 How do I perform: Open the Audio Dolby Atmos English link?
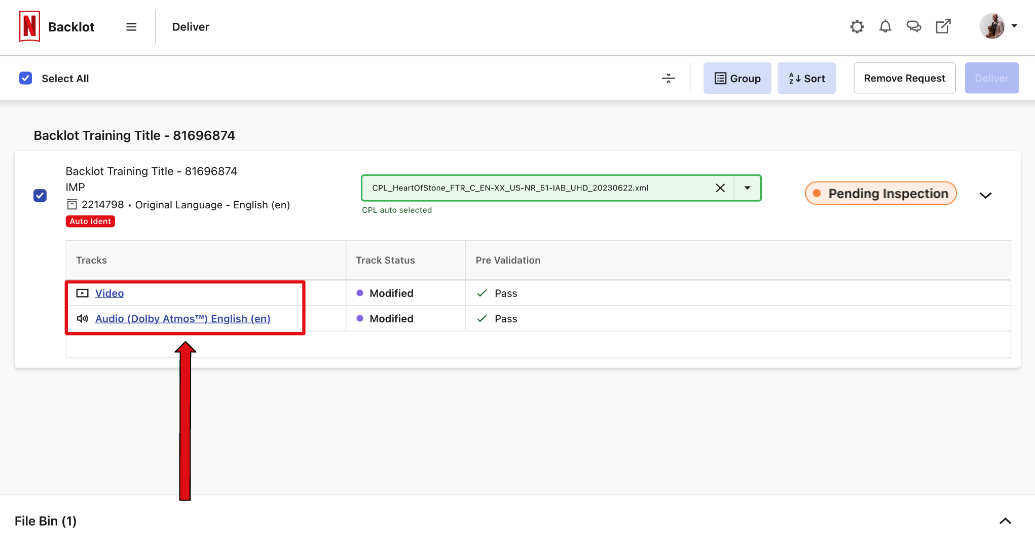183,318
